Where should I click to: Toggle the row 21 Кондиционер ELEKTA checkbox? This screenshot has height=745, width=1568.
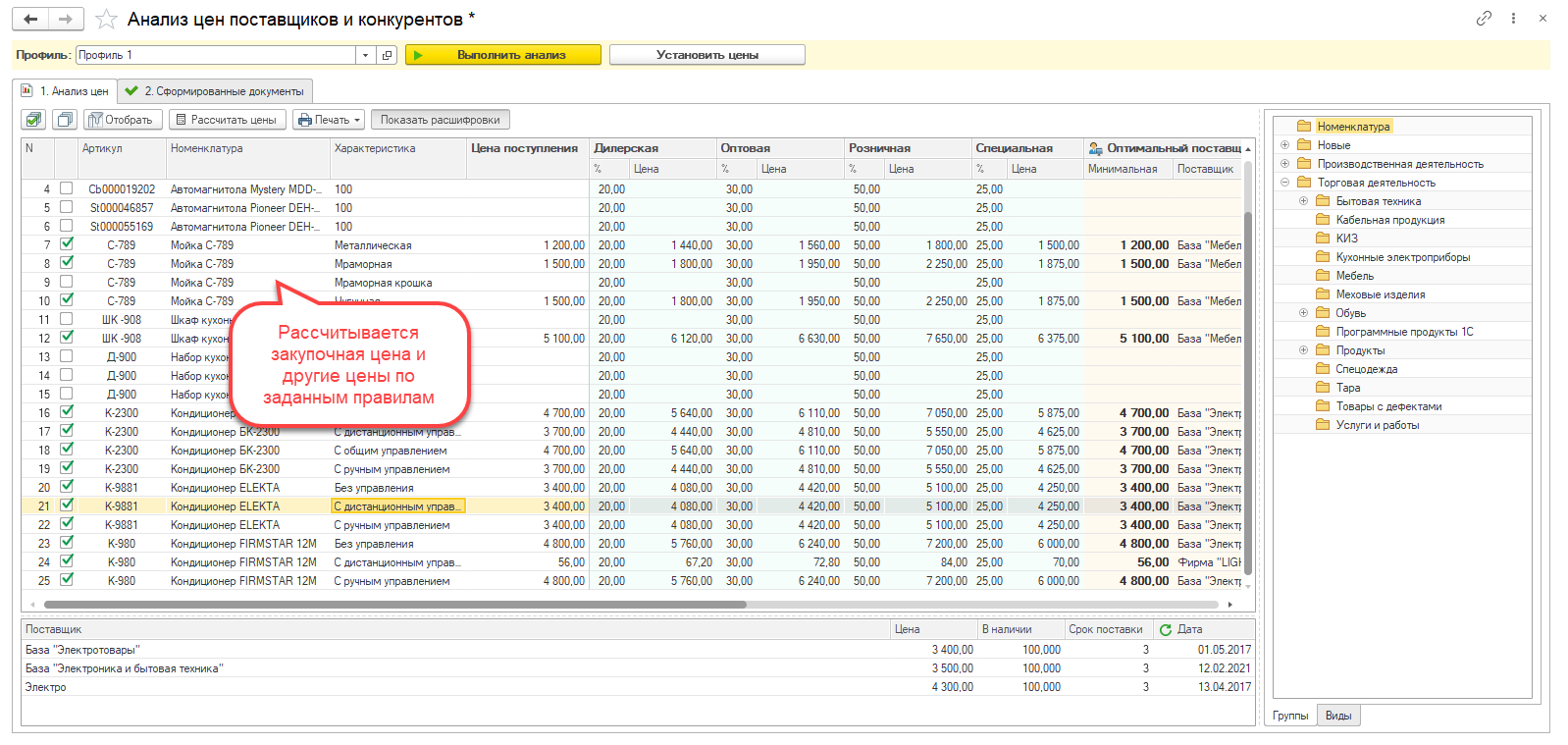pos(67,506)
